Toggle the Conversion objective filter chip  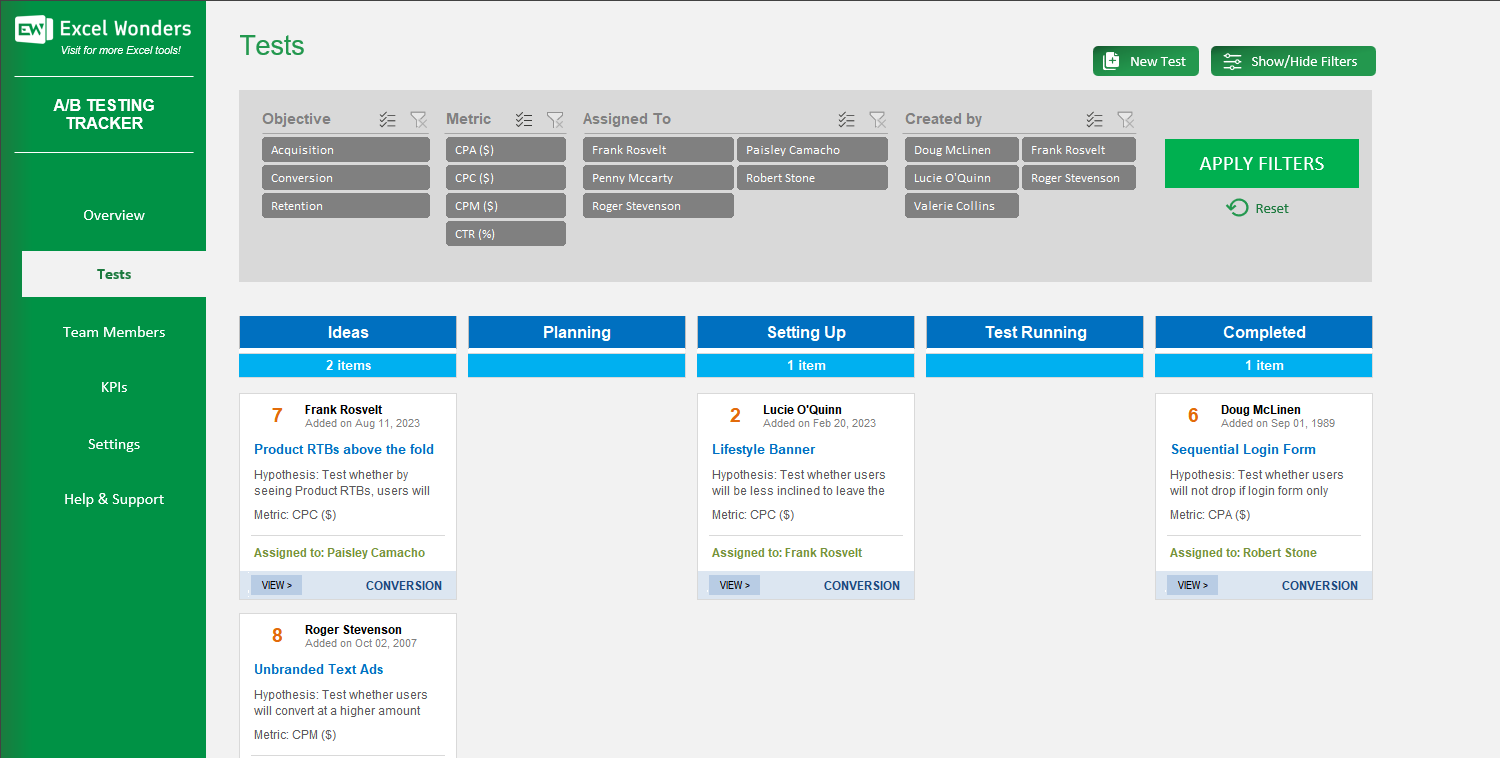pyautogui.click(x=345, y=177)
